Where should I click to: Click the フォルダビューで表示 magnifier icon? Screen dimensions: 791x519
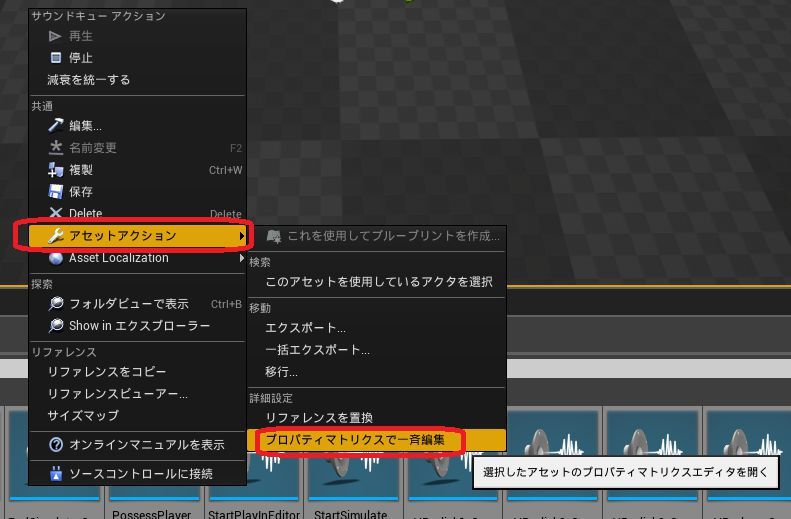56,303
